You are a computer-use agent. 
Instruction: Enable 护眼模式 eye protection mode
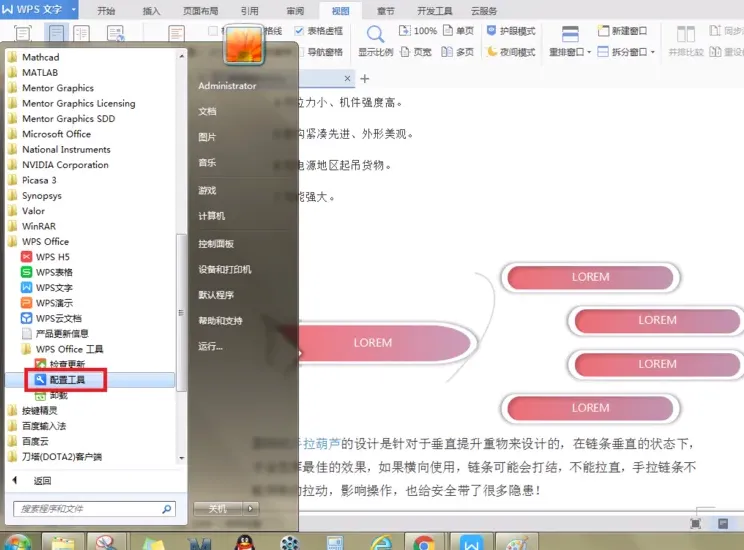(511, 31)
